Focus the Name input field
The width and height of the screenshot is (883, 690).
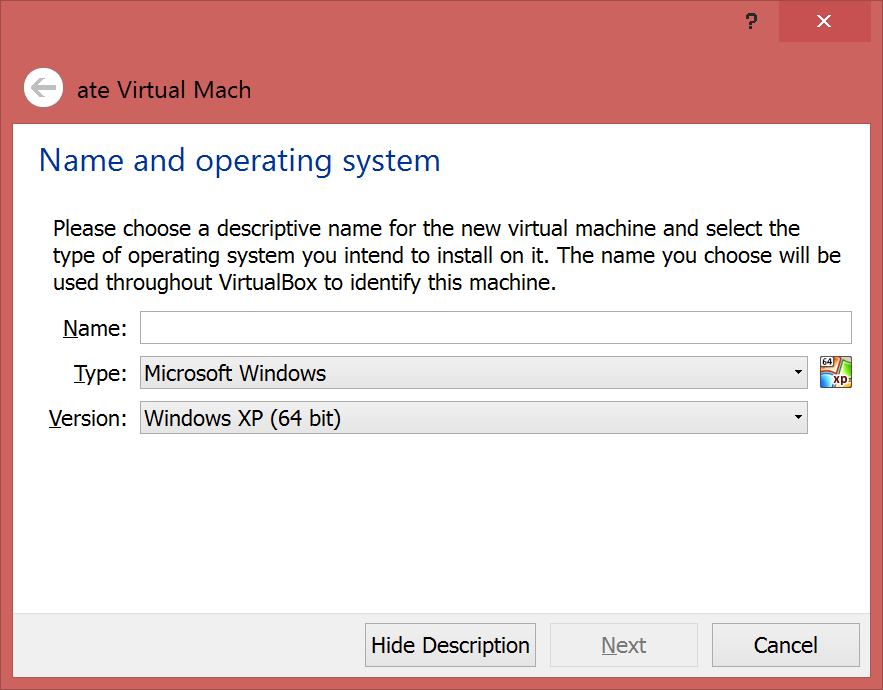coord(496,327)
